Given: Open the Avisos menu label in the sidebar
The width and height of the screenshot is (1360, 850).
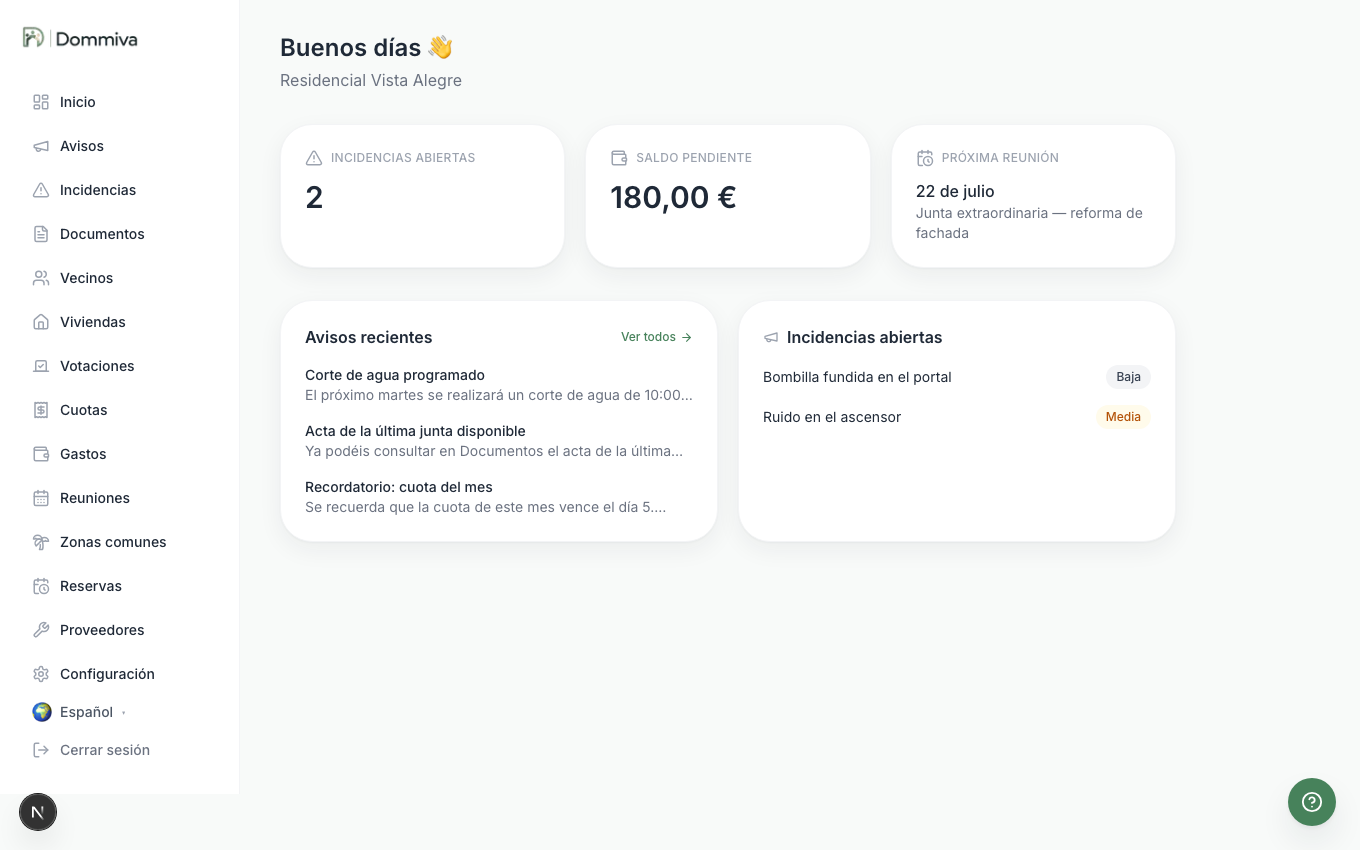Looking at the screenshot, I should [x=82, y=146].
